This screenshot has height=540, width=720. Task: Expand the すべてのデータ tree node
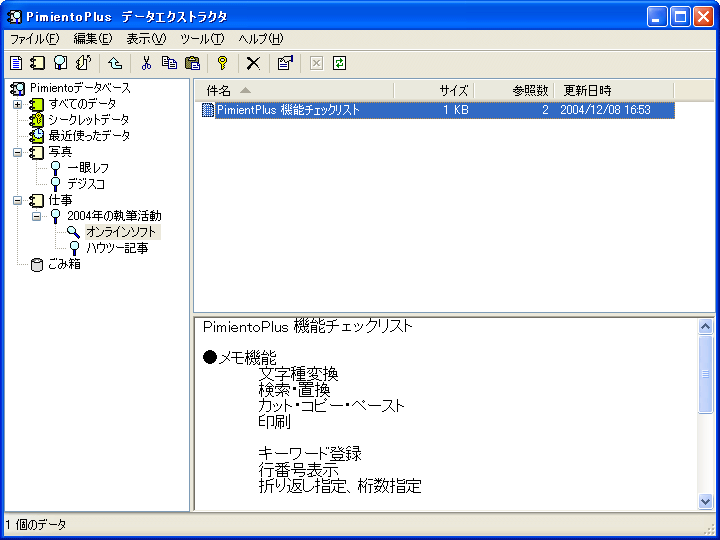(17, 104)
